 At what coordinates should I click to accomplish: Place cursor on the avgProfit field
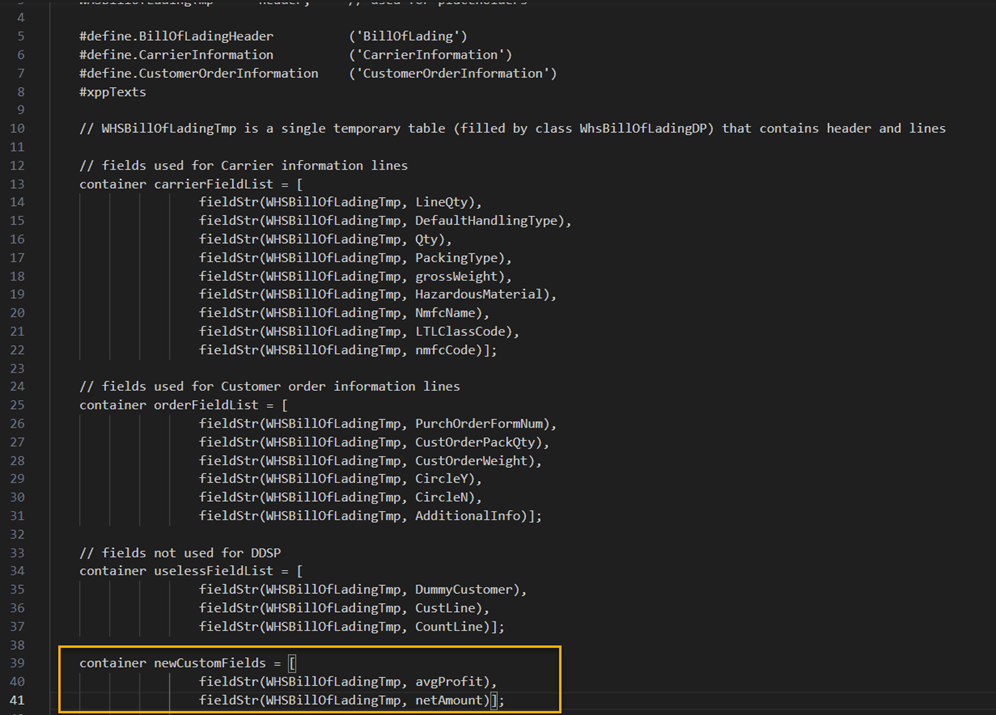[452, 682]
